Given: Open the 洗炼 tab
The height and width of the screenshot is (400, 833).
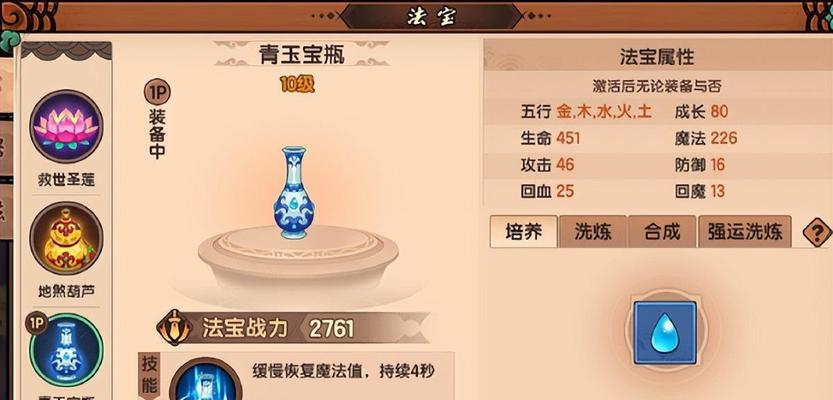Looking at the screenshot, I should click(593, 232).
